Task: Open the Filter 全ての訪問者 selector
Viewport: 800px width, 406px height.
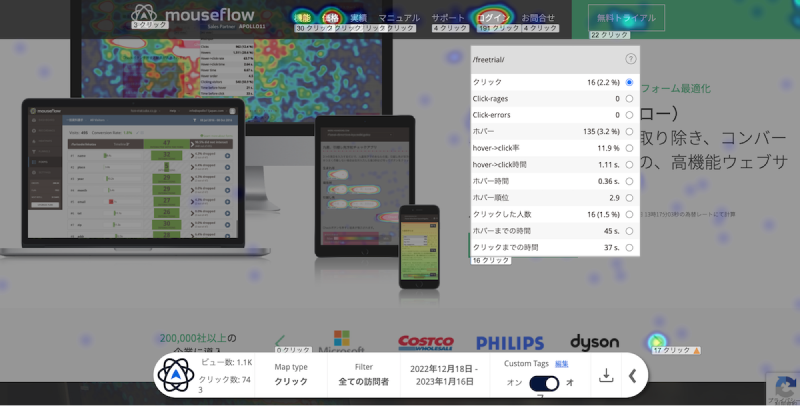Action: (x=364, y=374)
